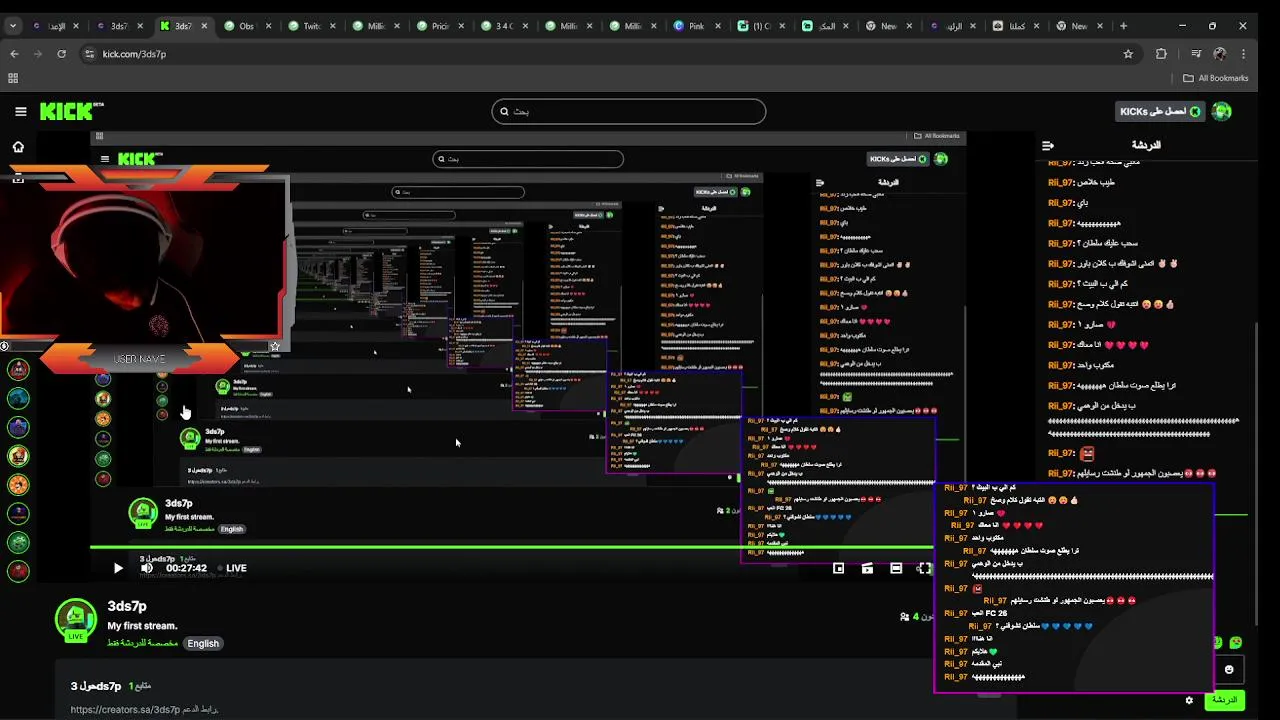Open fifth followed channel avatar in sidebar
The width and height of the screenshot is (1280, 720).
(18, 485)
